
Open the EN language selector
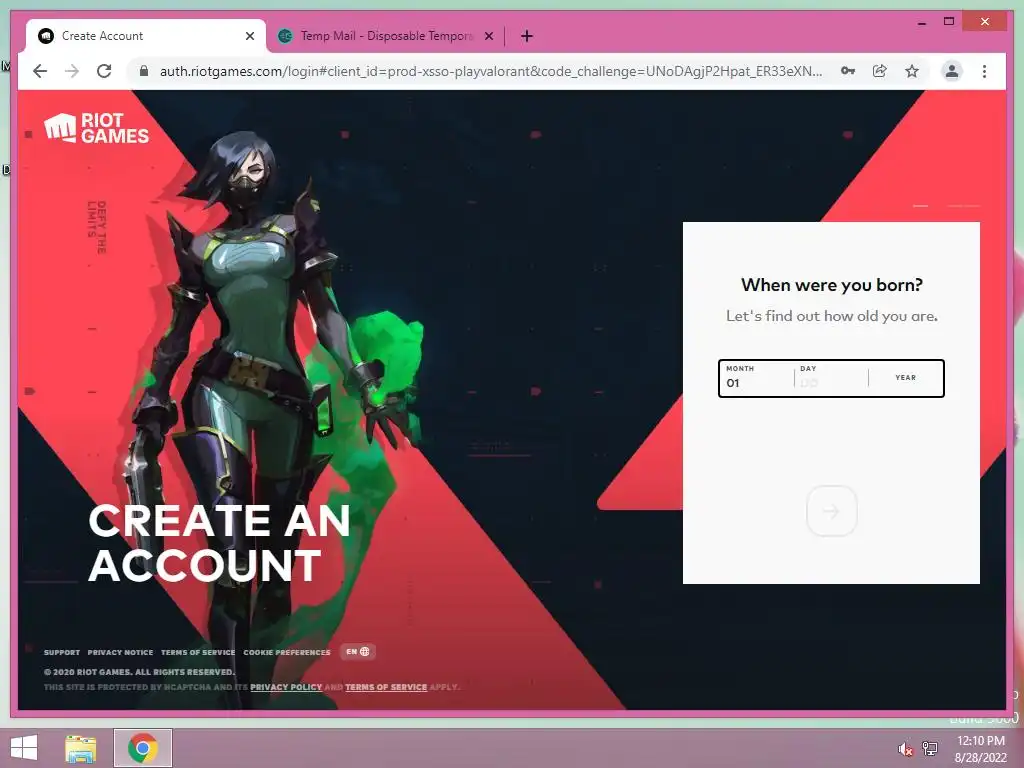coord(358,652)
